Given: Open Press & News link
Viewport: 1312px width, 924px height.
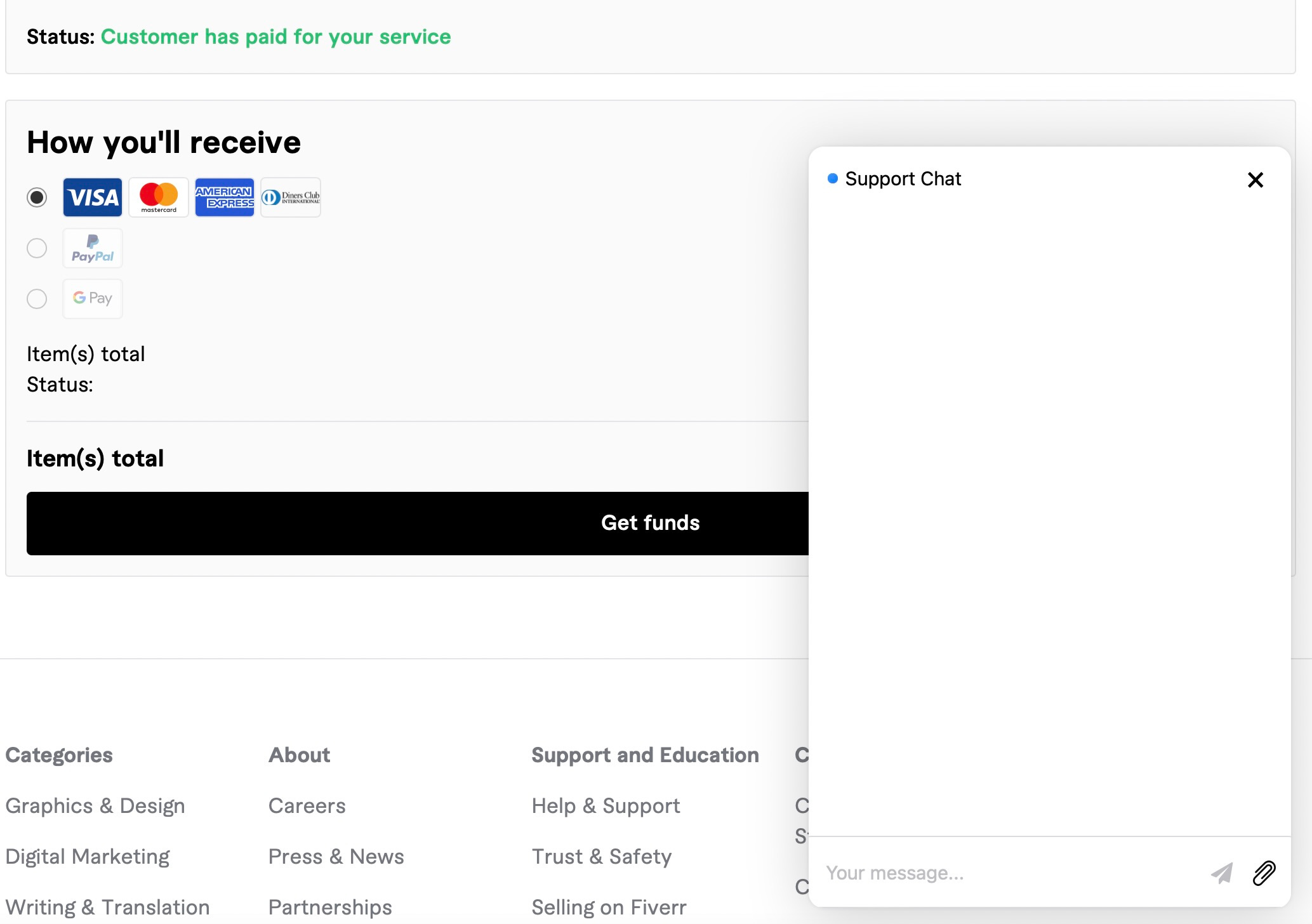Looking at the screenshot, I should click(x=336, y=857).
